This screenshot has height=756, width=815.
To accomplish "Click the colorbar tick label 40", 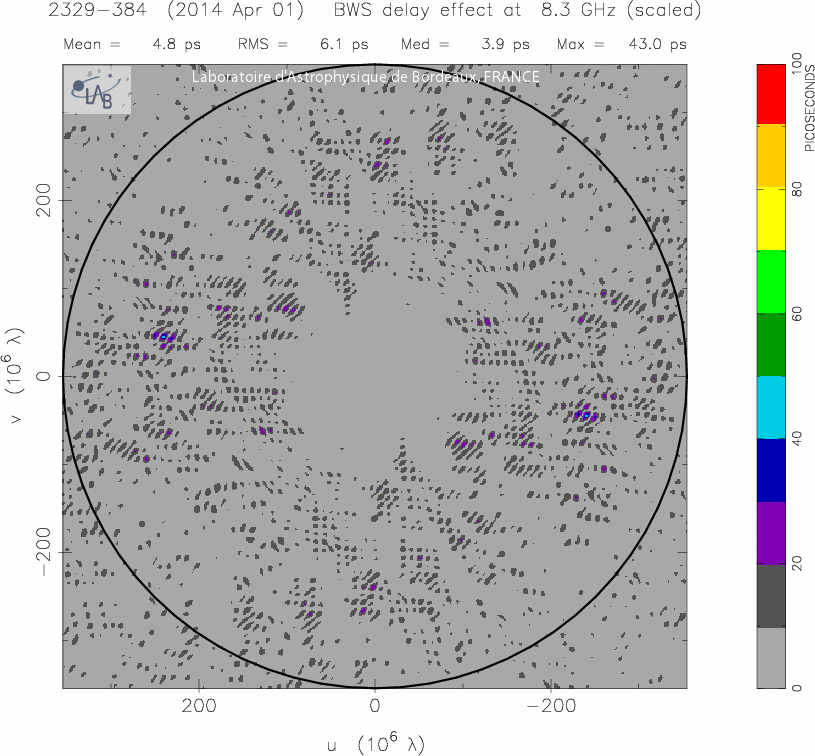I will tap(796, 438).
